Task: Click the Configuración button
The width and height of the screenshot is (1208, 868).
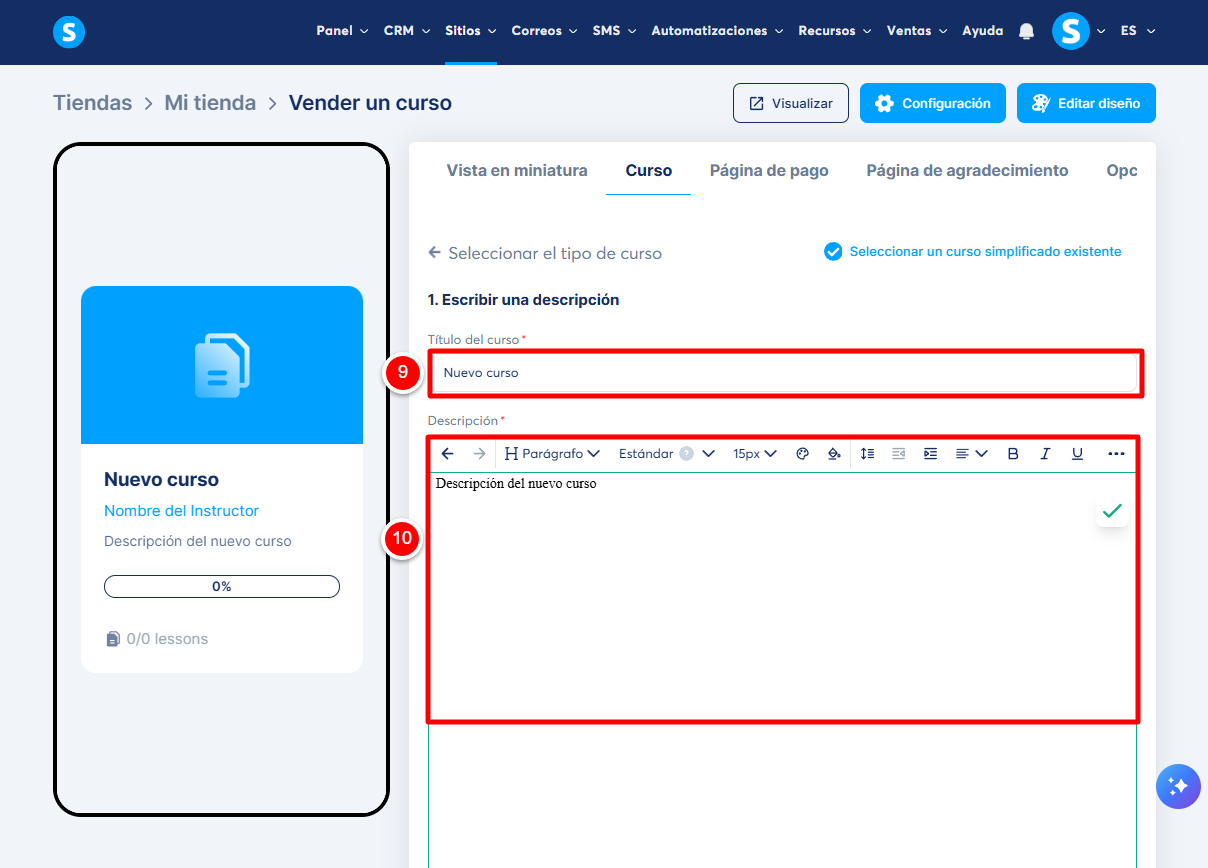Action: click(932, 103)
